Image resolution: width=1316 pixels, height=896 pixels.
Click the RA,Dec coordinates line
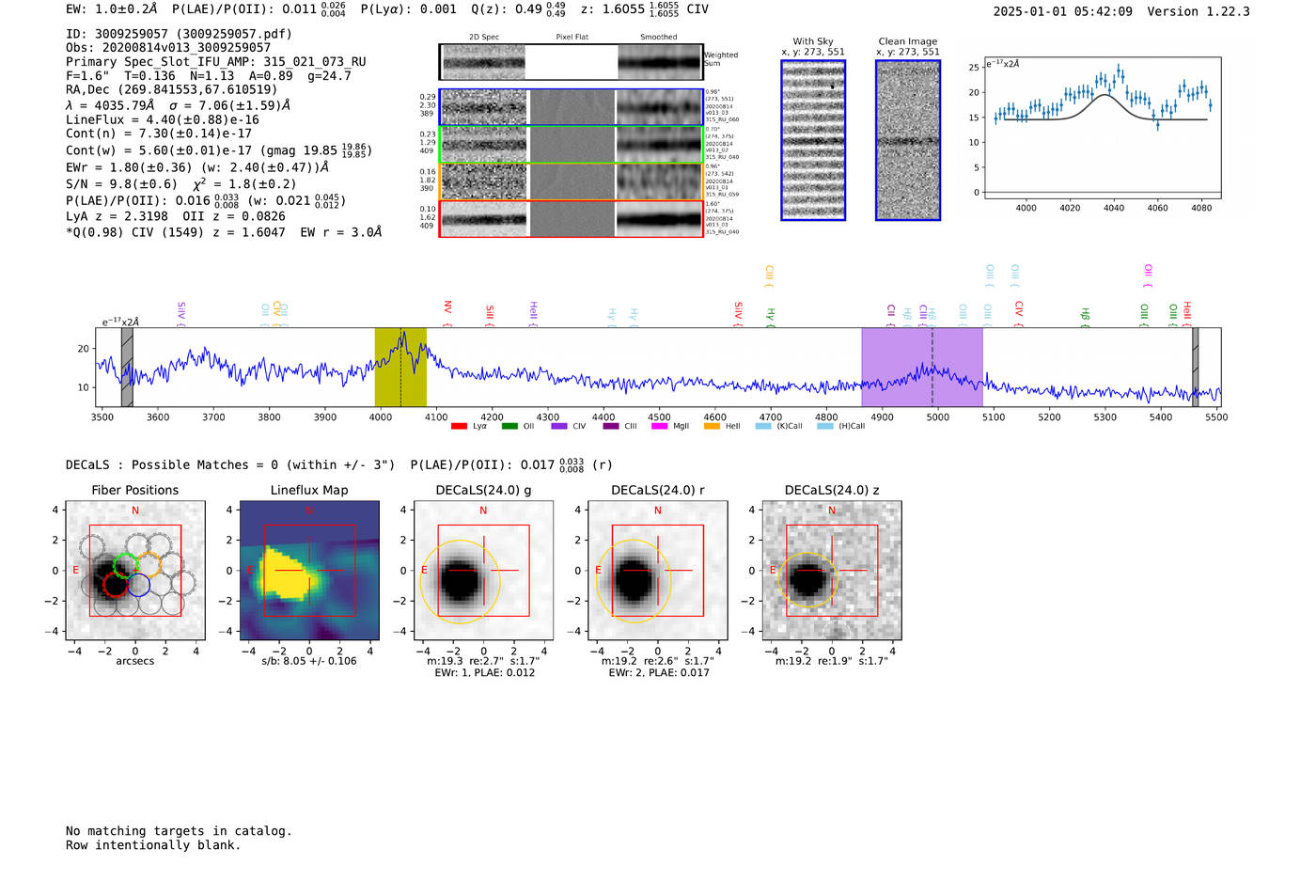(172, 90)
